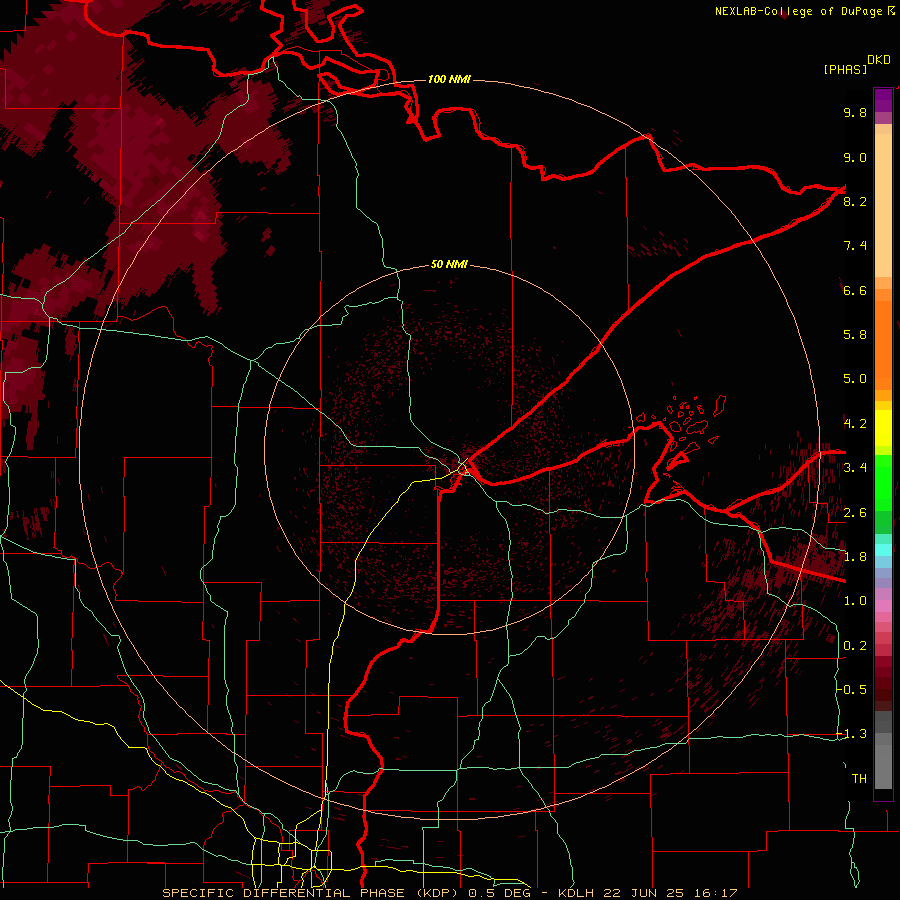Screen dimensions: 900x900
Task: Click the pink color bar segment
Action: 883,606
